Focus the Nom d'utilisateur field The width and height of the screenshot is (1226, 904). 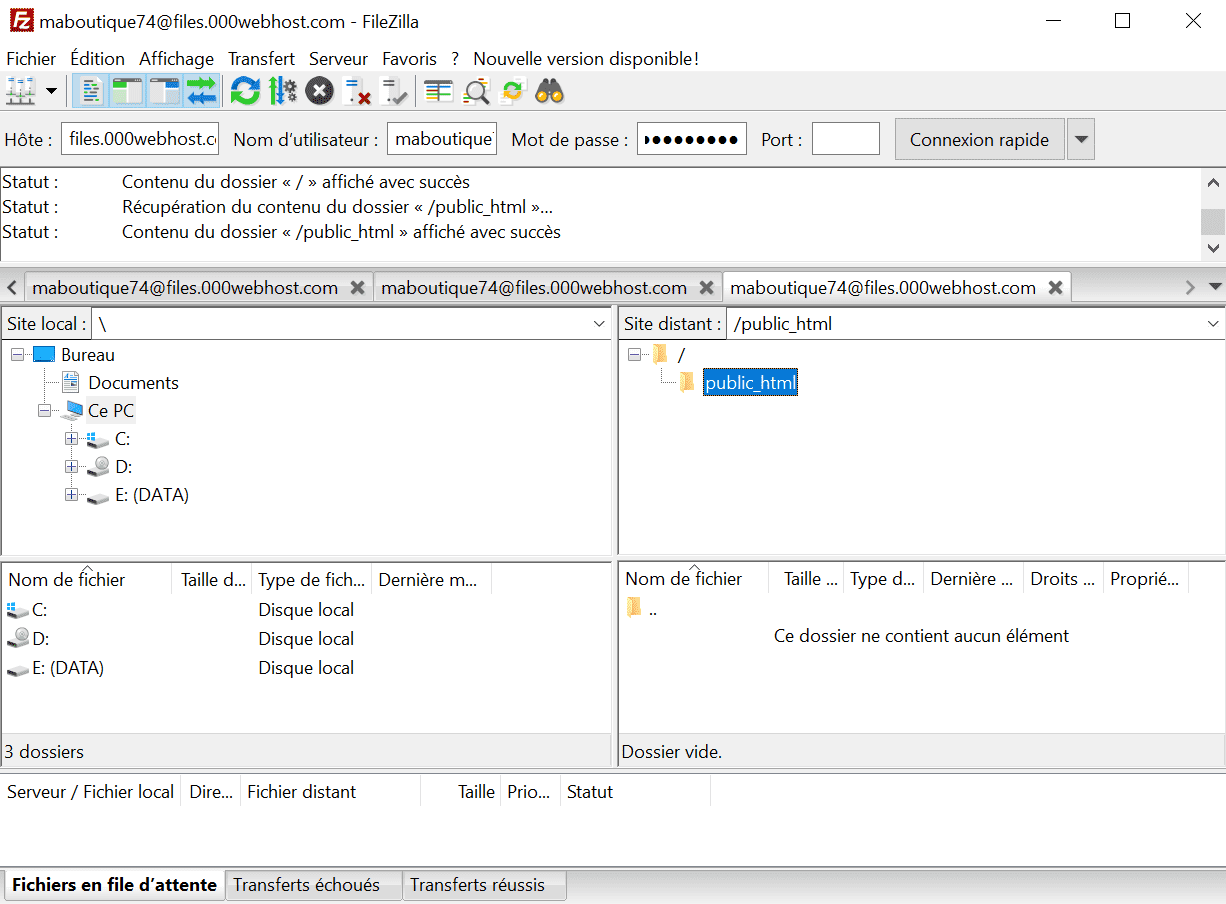click(442, 139)
